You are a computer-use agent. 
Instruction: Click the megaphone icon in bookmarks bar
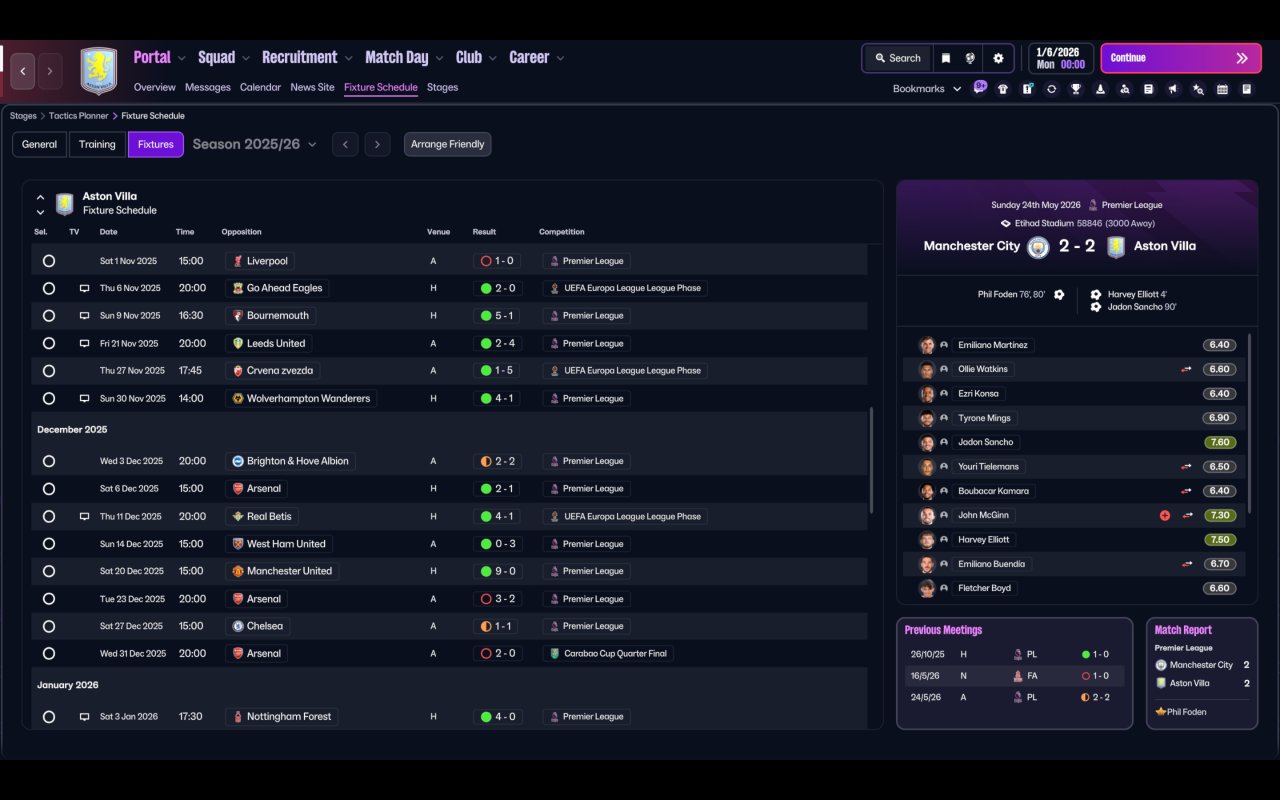[1173, 89]
